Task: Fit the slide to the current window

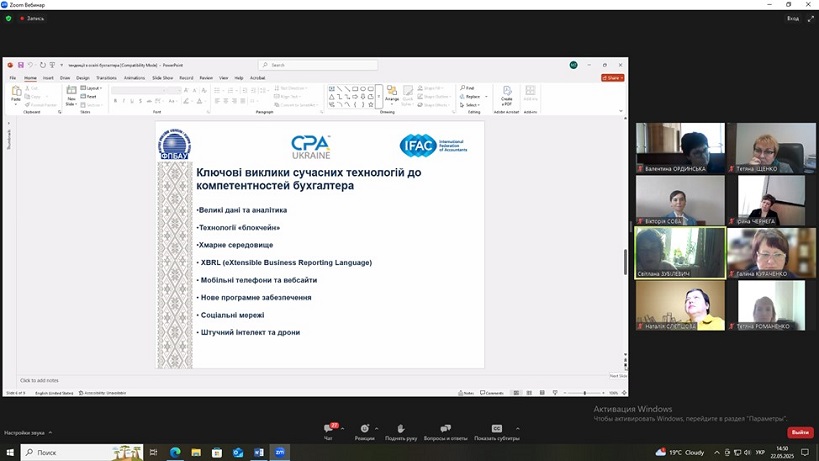Action: tap(624, 393)
